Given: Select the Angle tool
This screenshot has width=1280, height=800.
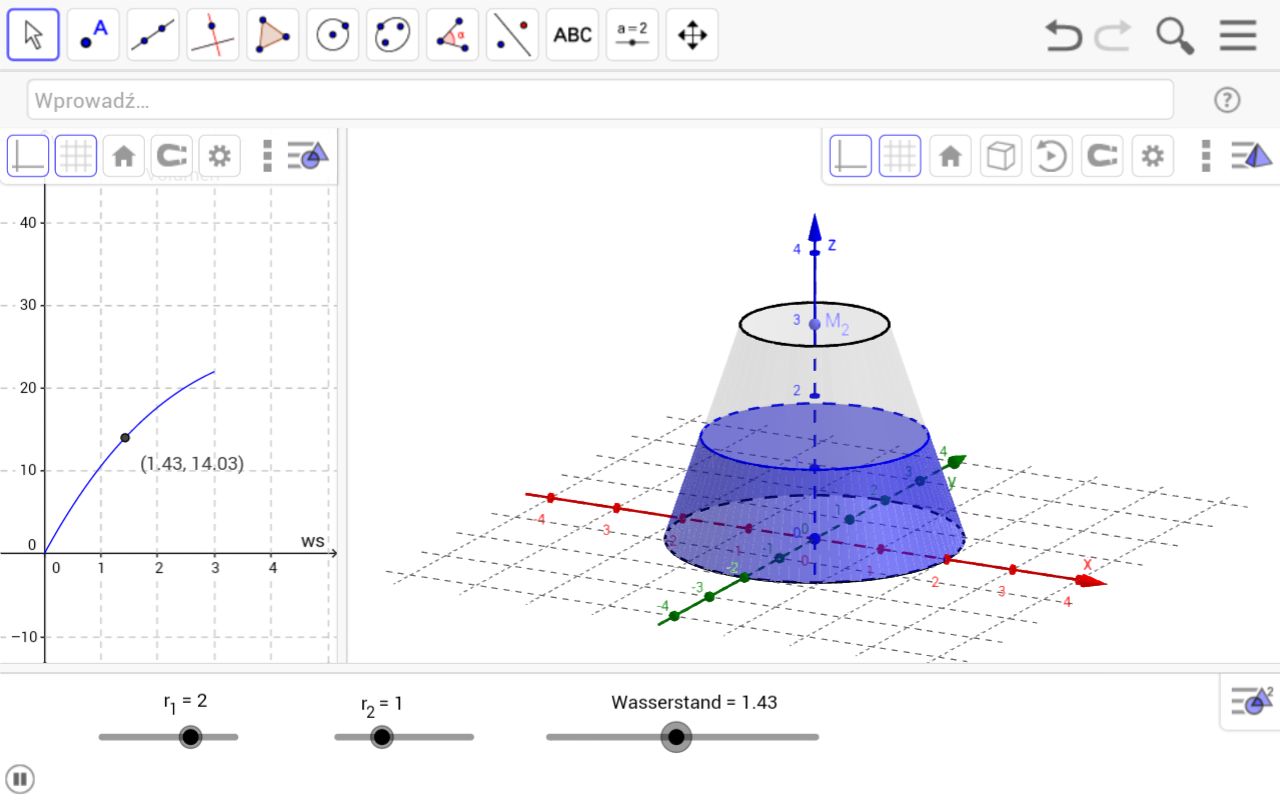Looking at the screenshot, I should tap(453, 35).
